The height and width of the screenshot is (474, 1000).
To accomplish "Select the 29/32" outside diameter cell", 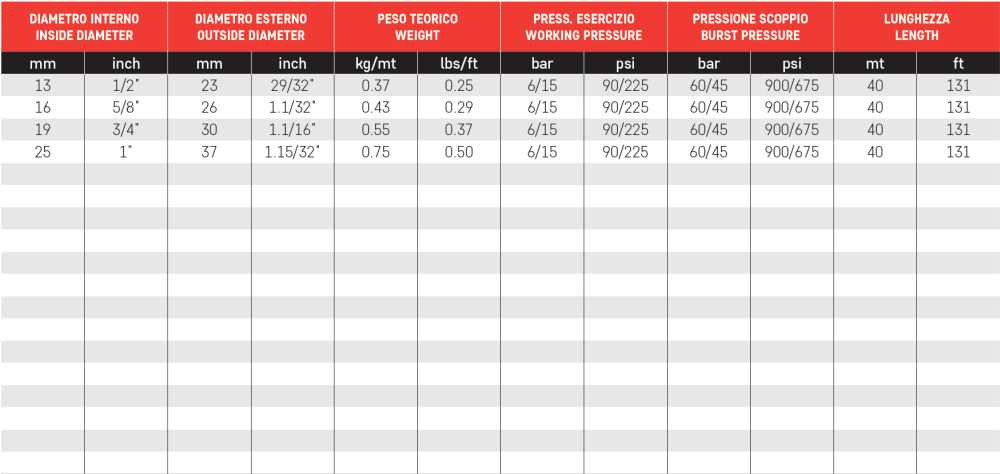I will coord(292,85).
